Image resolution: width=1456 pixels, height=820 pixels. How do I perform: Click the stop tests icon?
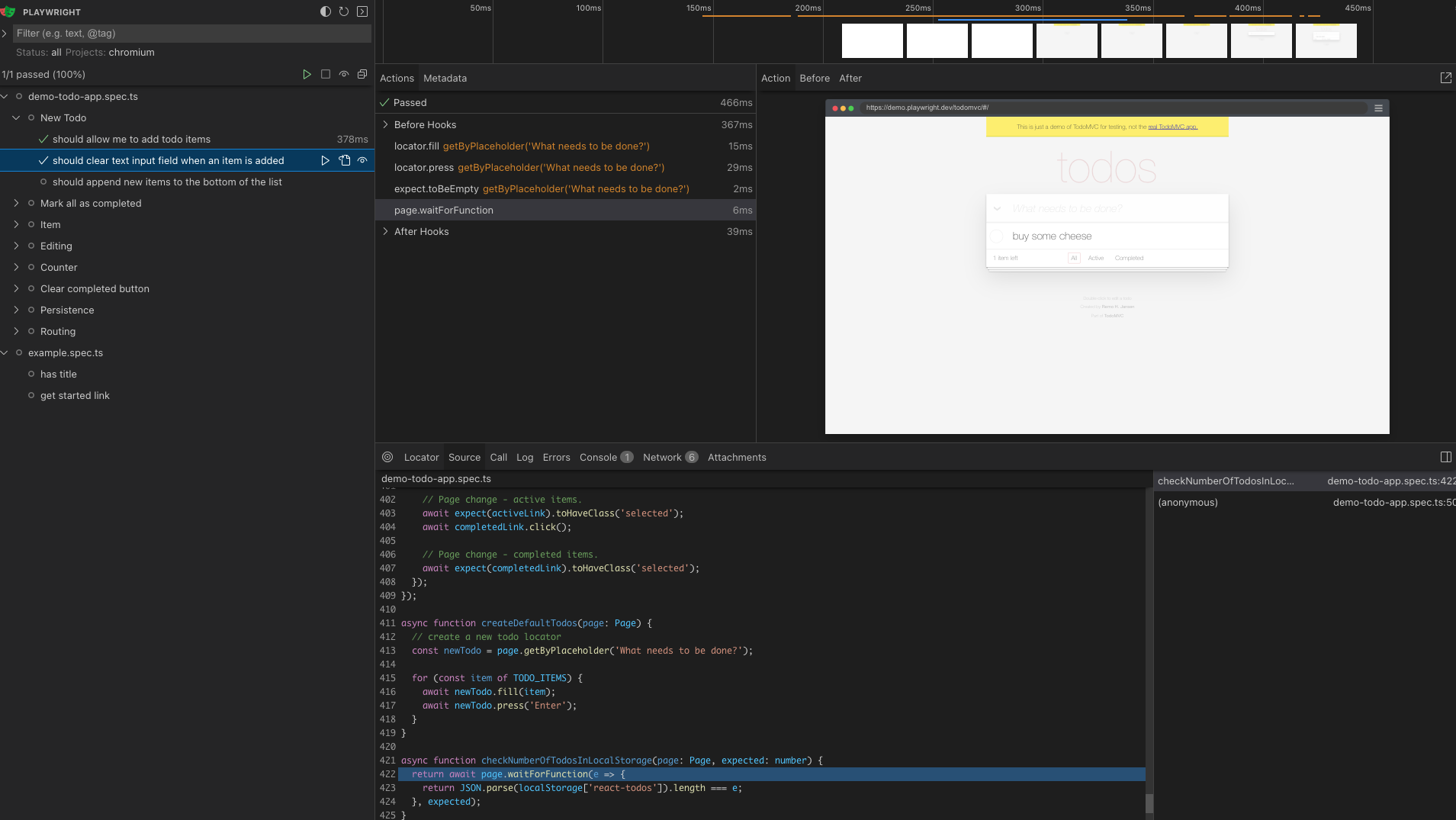point(326,74)
